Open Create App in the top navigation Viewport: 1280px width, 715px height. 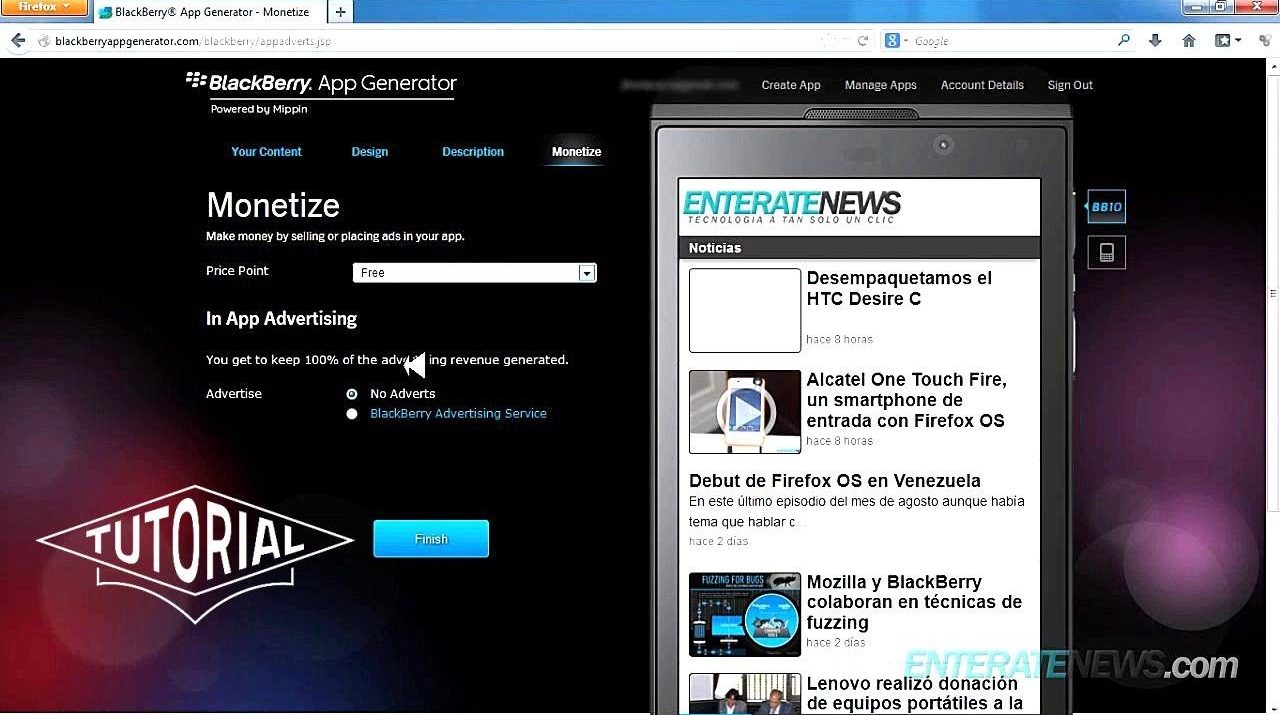(791, 85)
